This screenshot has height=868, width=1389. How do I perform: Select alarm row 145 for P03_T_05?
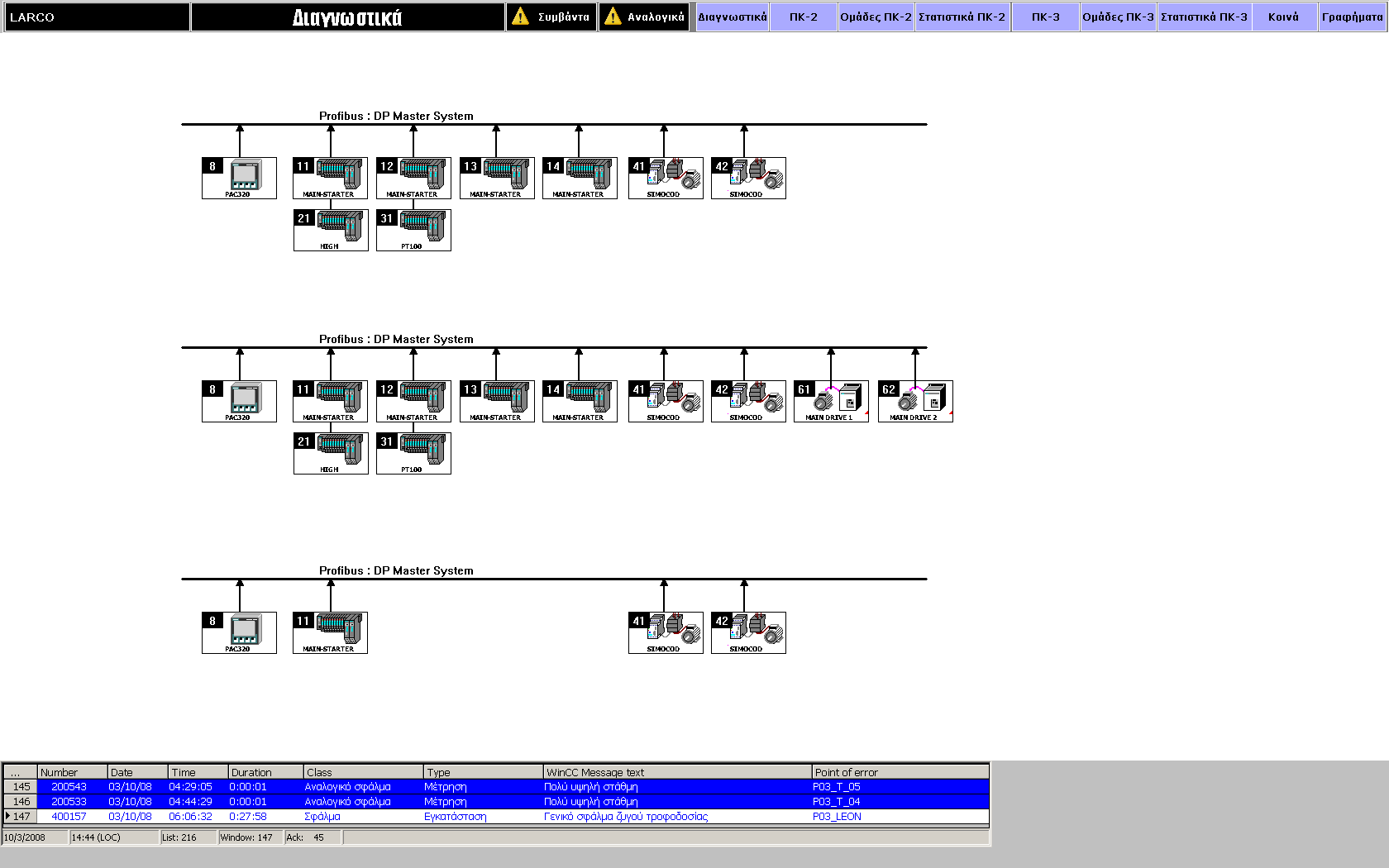tap(496, 787)
